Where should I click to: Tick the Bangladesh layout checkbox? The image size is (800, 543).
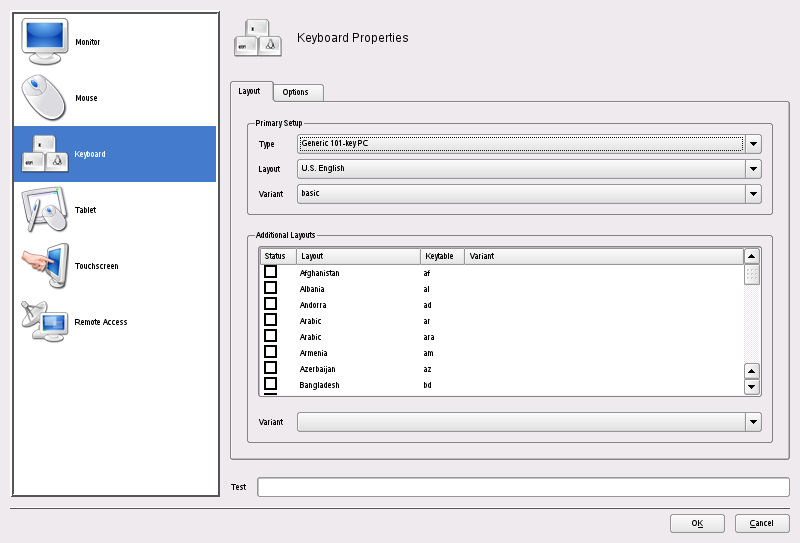[270, 384]
